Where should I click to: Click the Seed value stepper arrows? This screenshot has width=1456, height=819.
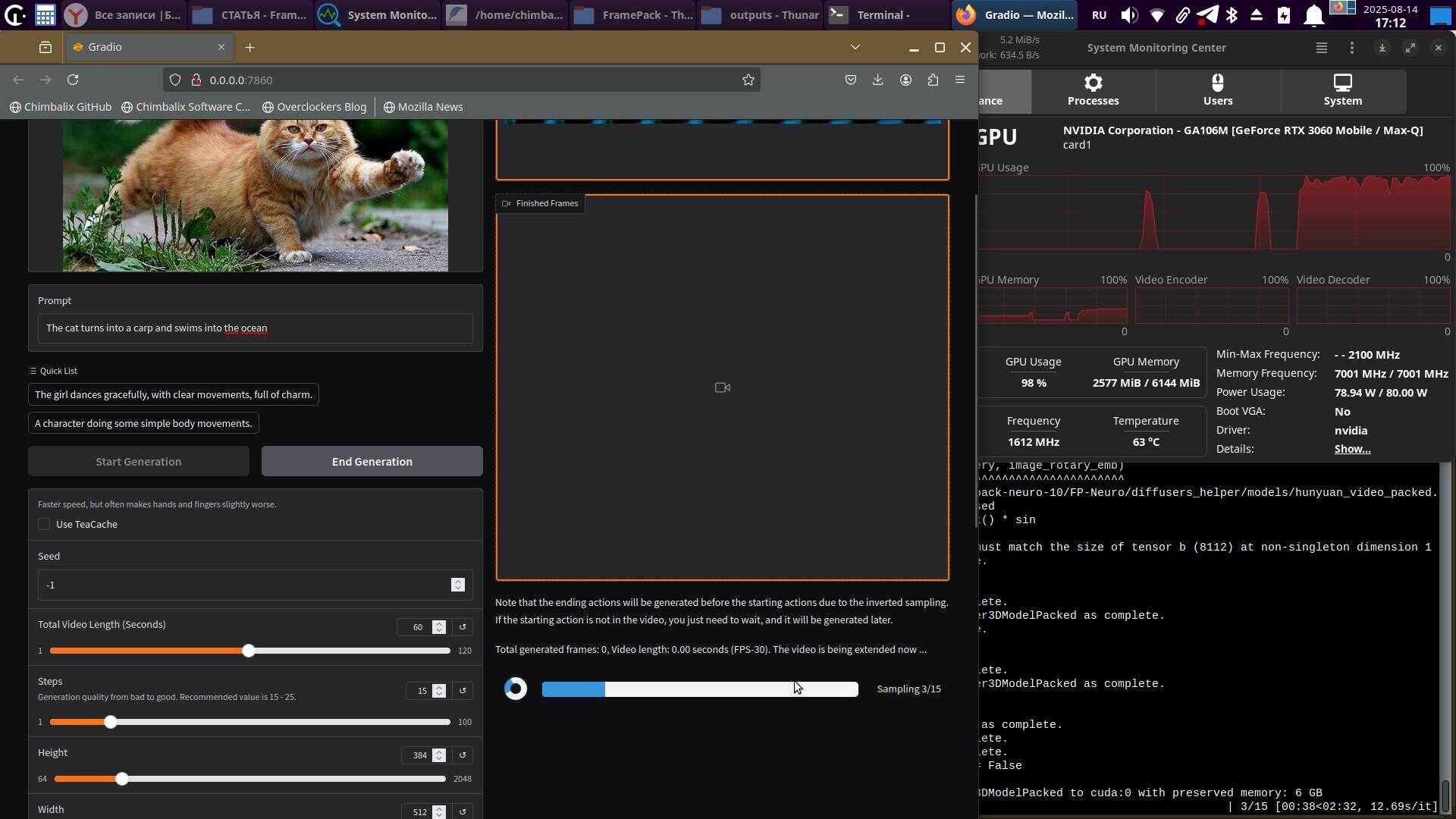click(457, 585)
